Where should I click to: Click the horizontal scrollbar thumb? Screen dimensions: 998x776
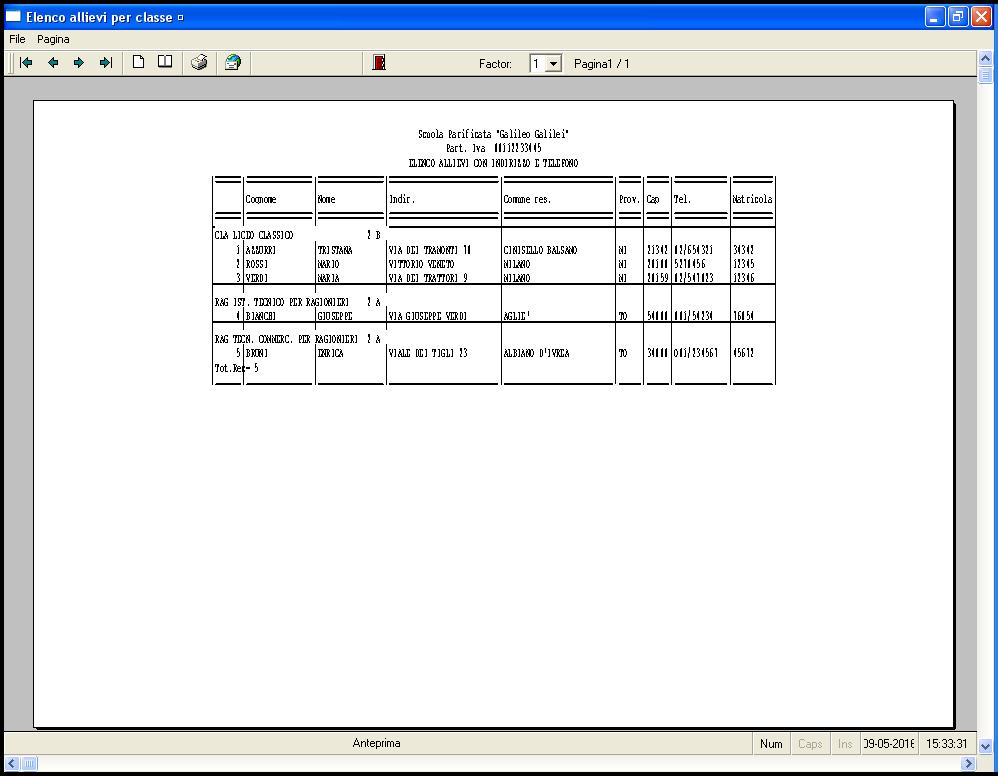point(29,763)
